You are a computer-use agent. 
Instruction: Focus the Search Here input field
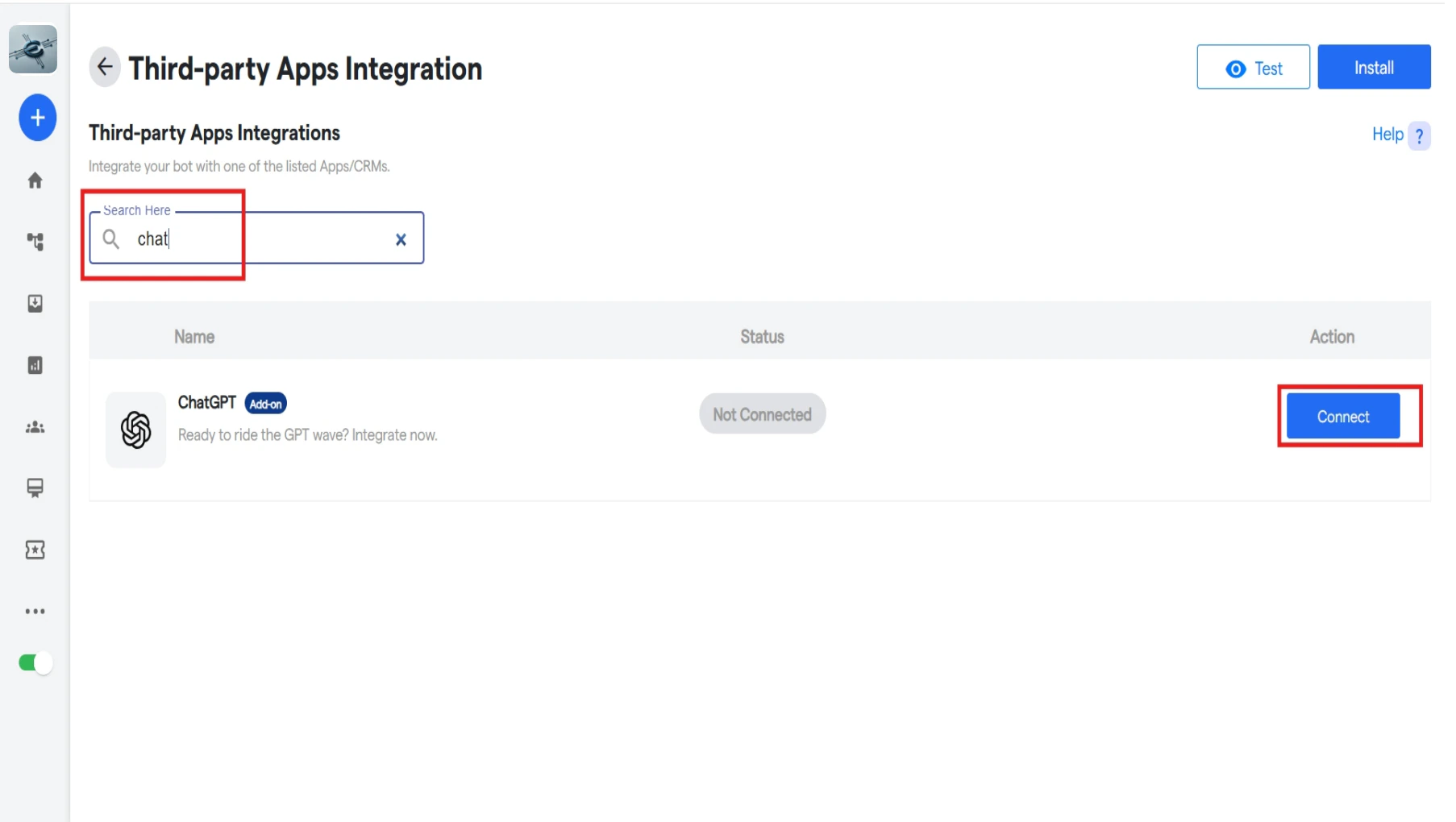tap(256, 238)
